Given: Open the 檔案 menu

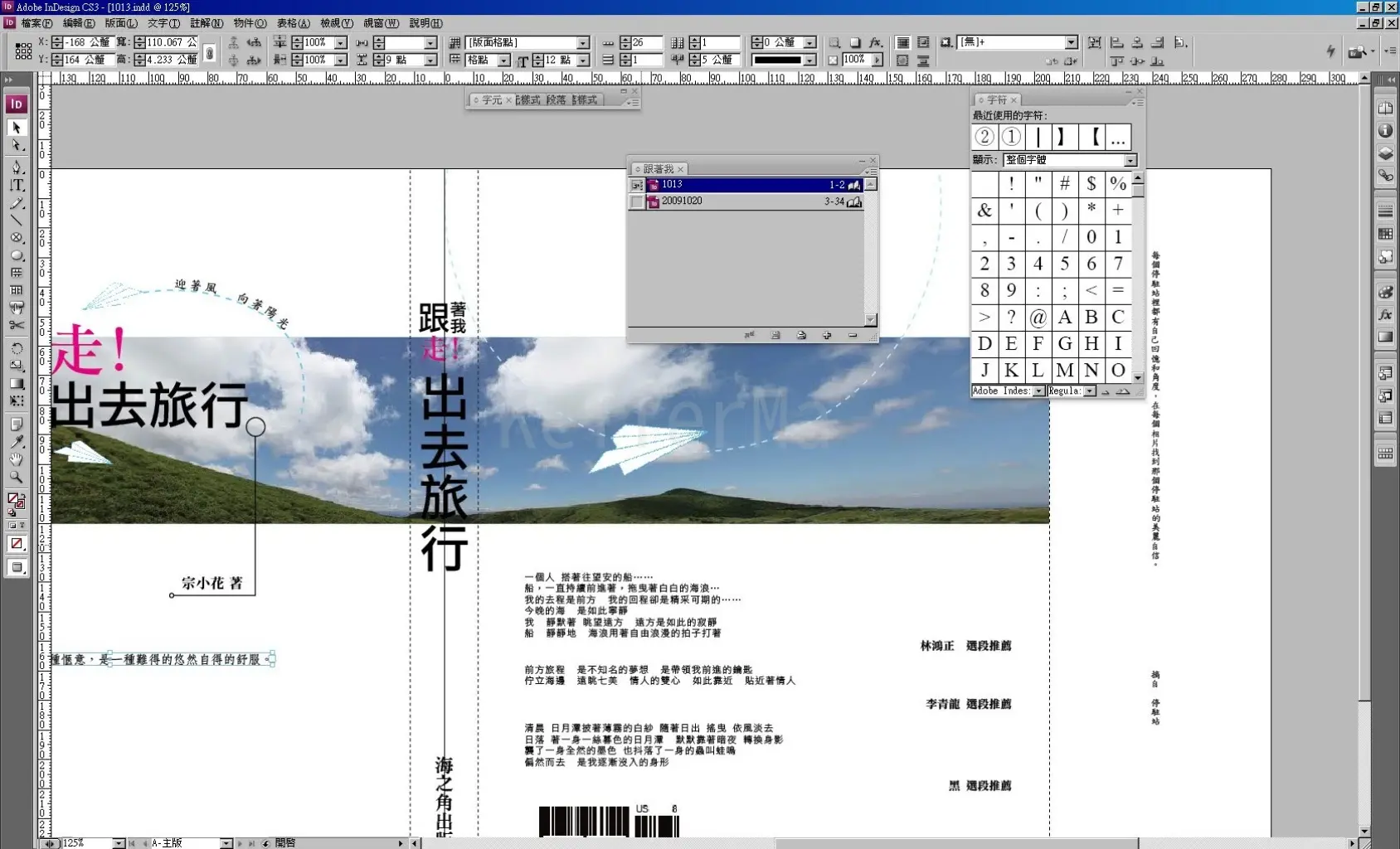Looking at the screenshot, I should [x=36, y=23].
